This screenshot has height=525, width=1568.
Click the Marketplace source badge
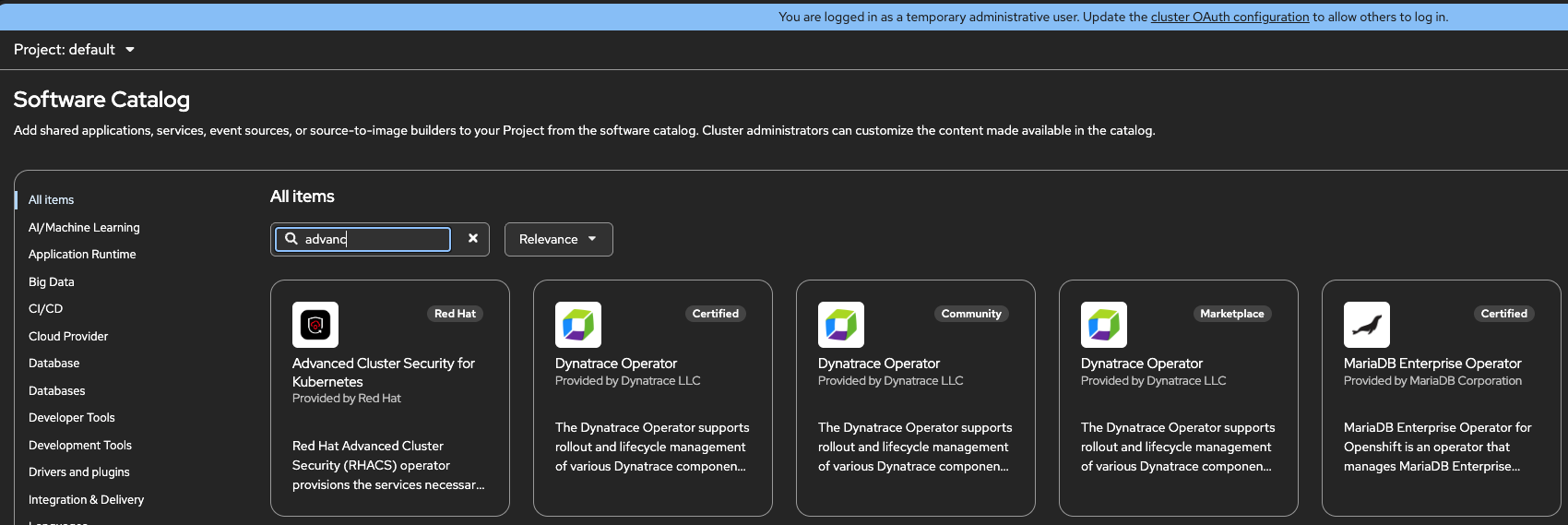coord(1232,314)
